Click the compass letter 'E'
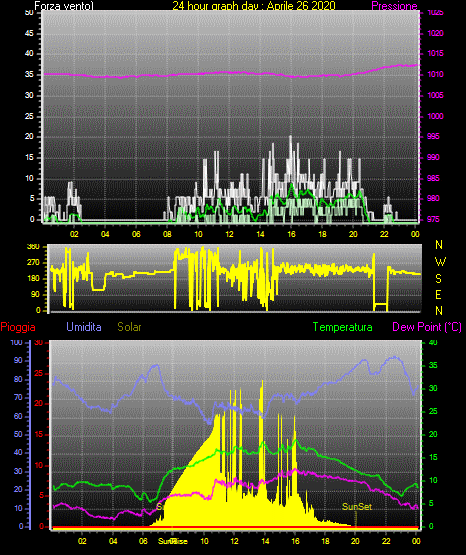The image size is (466, 555). click(438, 294)
